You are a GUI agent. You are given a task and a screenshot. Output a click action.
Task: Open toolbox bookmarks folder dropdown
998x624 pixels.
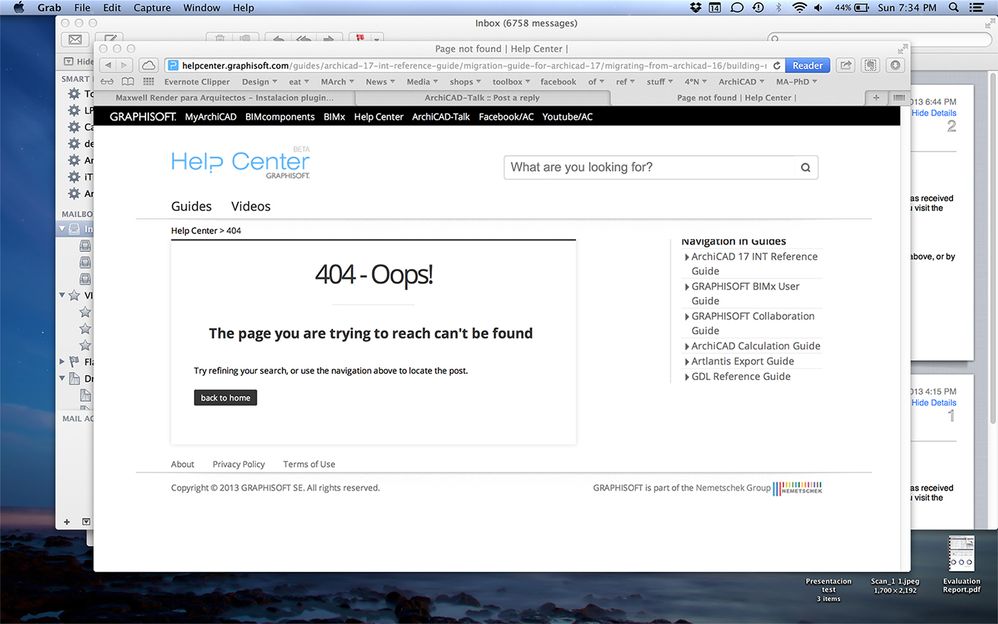point(511,82)
